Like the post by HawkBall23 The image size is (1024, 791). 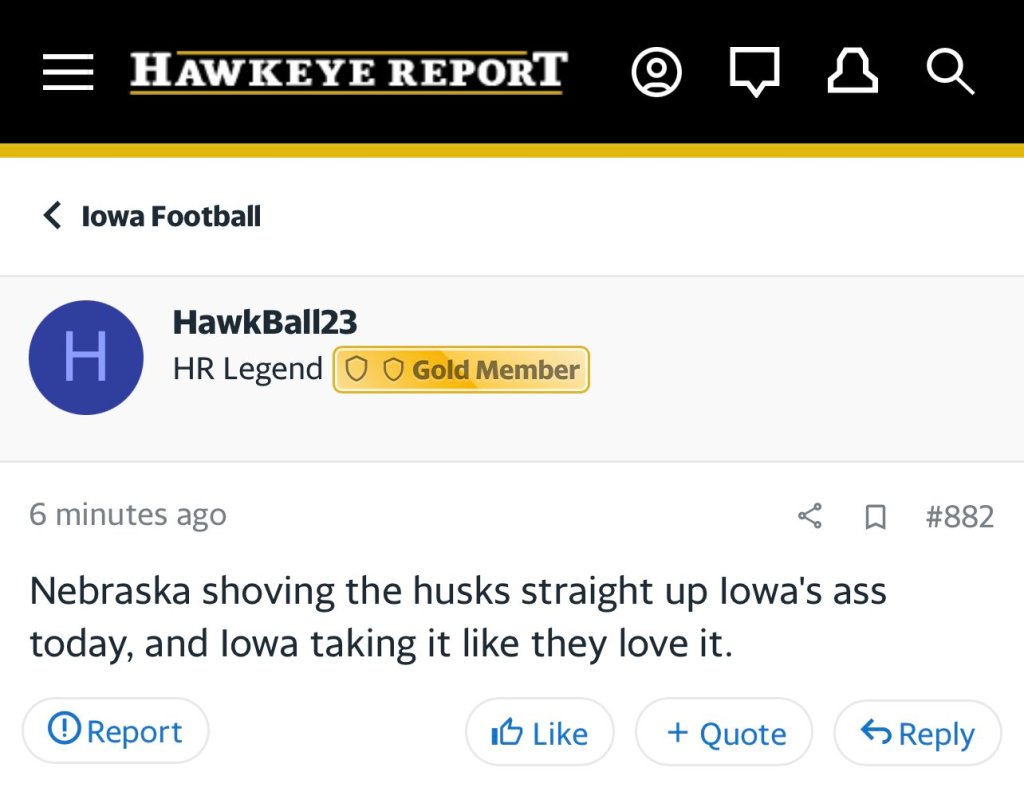point(539,733)
